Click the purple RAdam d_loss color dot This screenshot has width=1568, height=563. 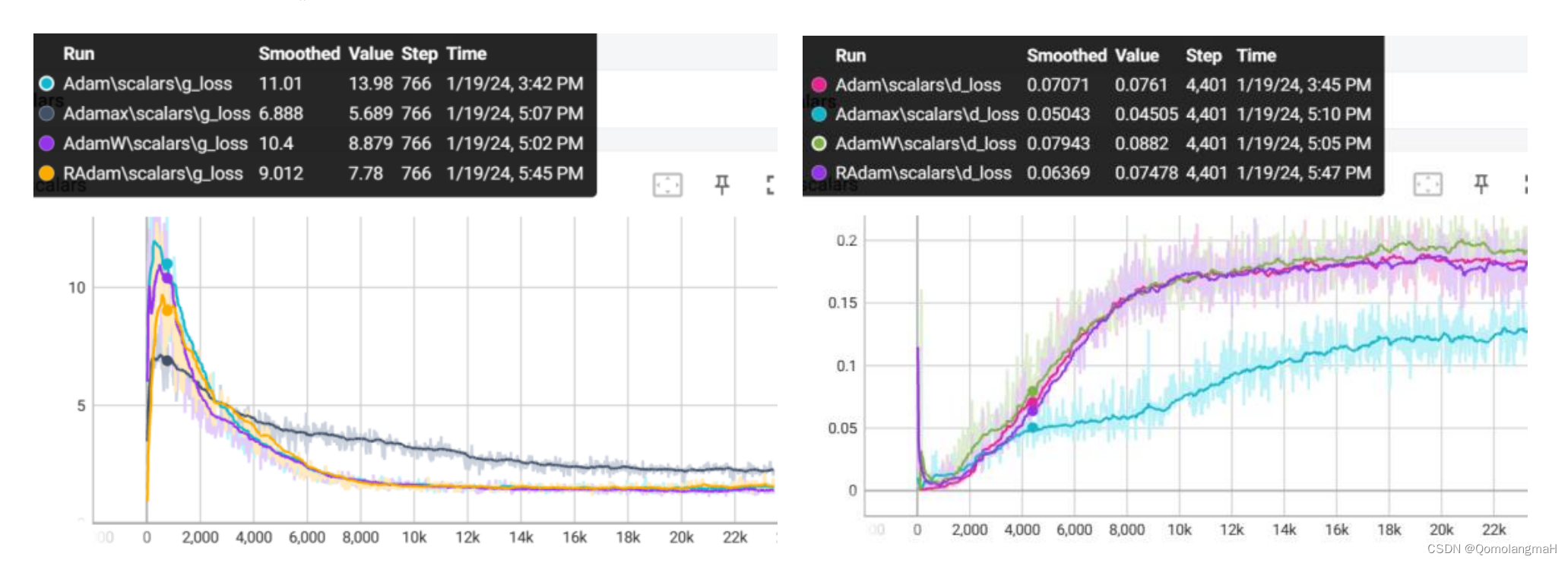click(x=819, y=172)
